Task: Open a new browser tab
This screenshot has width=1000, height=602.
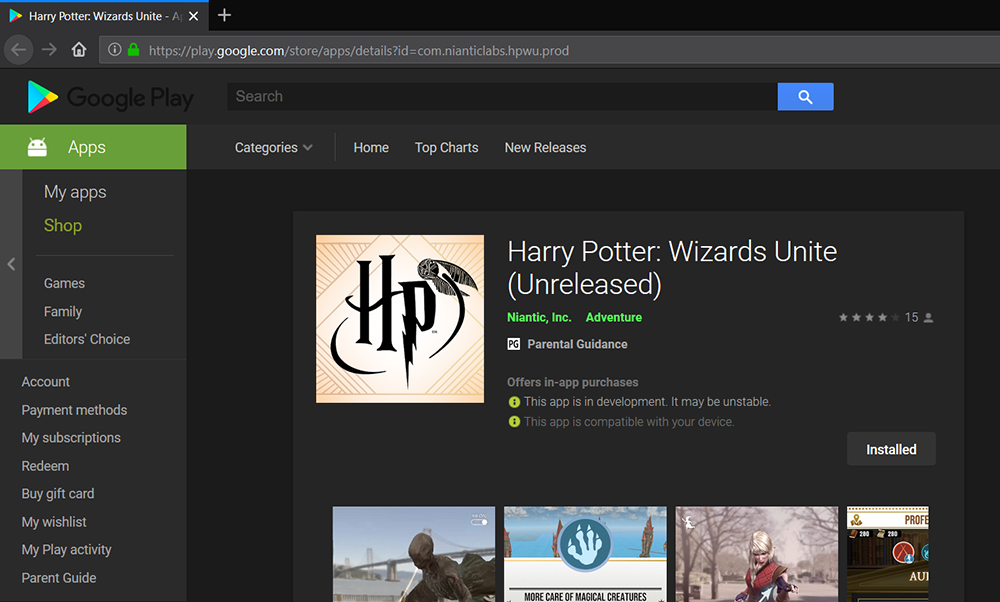Action: point(224,15)
